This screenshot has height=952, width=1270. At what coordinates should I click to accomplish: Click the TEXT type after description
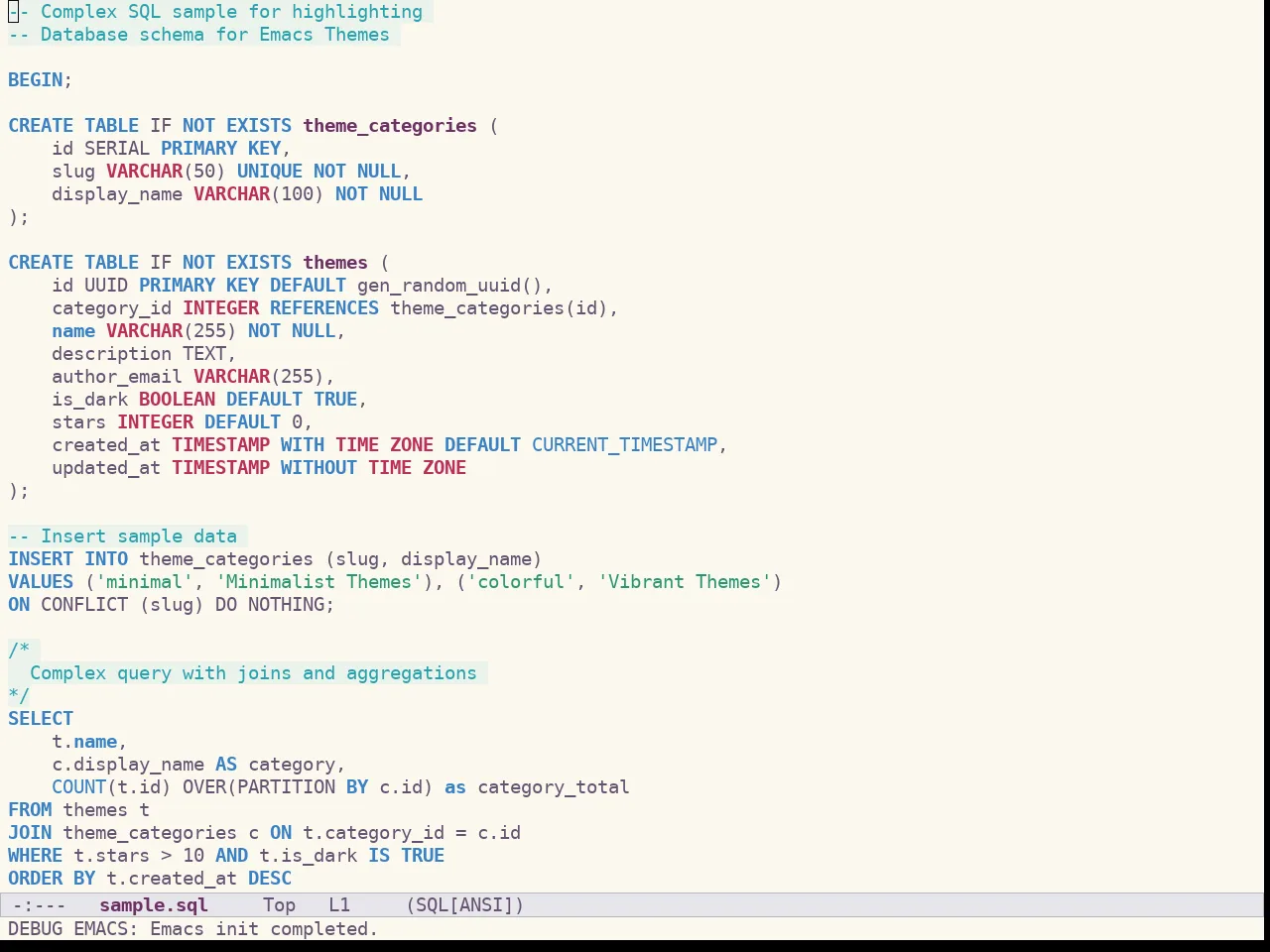(204, 354)
